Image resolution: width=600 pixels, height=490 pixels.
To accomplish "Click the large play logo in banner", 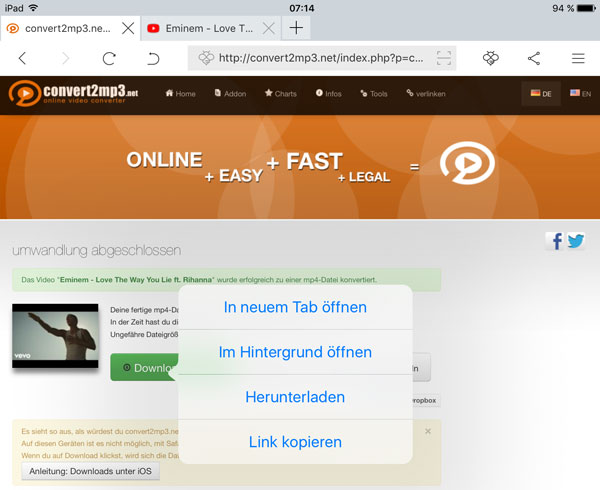I will click(467, 163).
